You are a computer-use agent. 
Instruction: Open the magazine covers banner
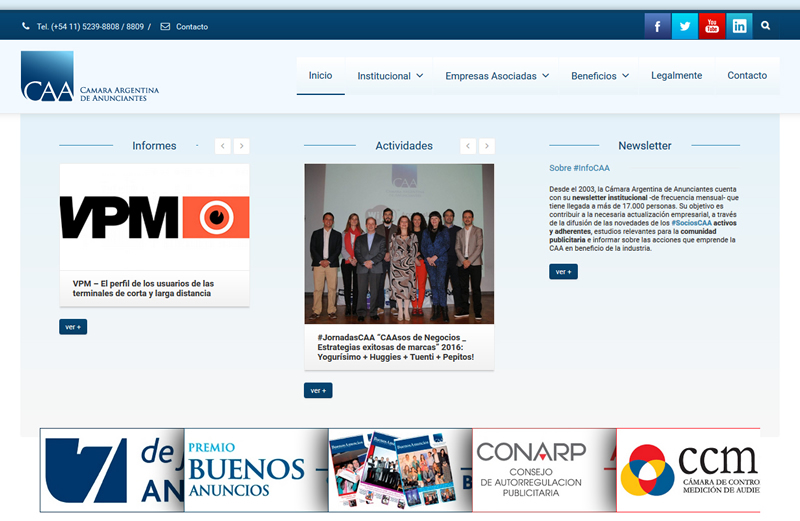[x=400, y=470]
